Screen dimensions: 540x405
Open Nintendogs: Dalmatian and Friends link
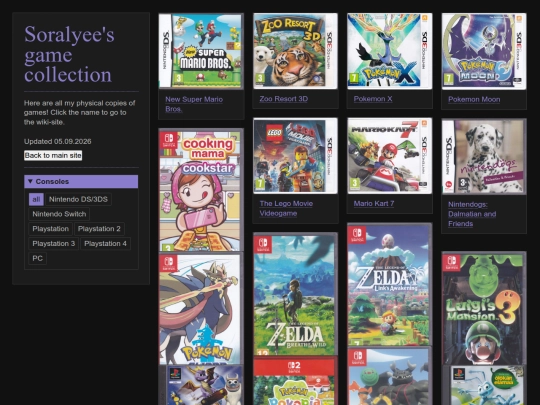pos(472,214)
